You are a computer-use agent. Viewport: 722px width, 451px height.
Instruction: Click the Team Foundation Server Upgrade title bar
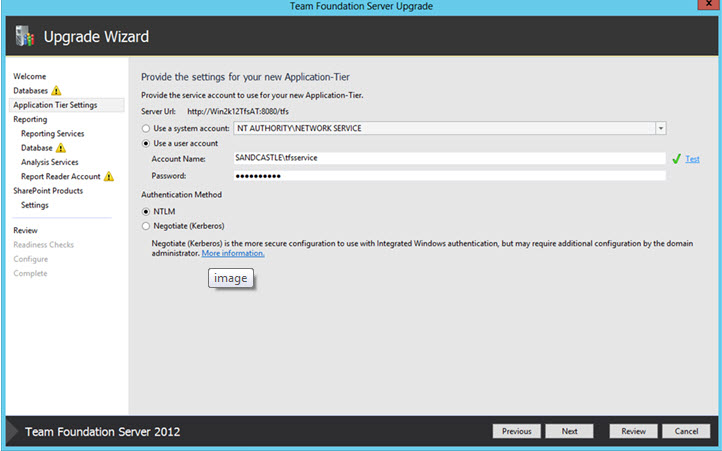tap(361, 6)
